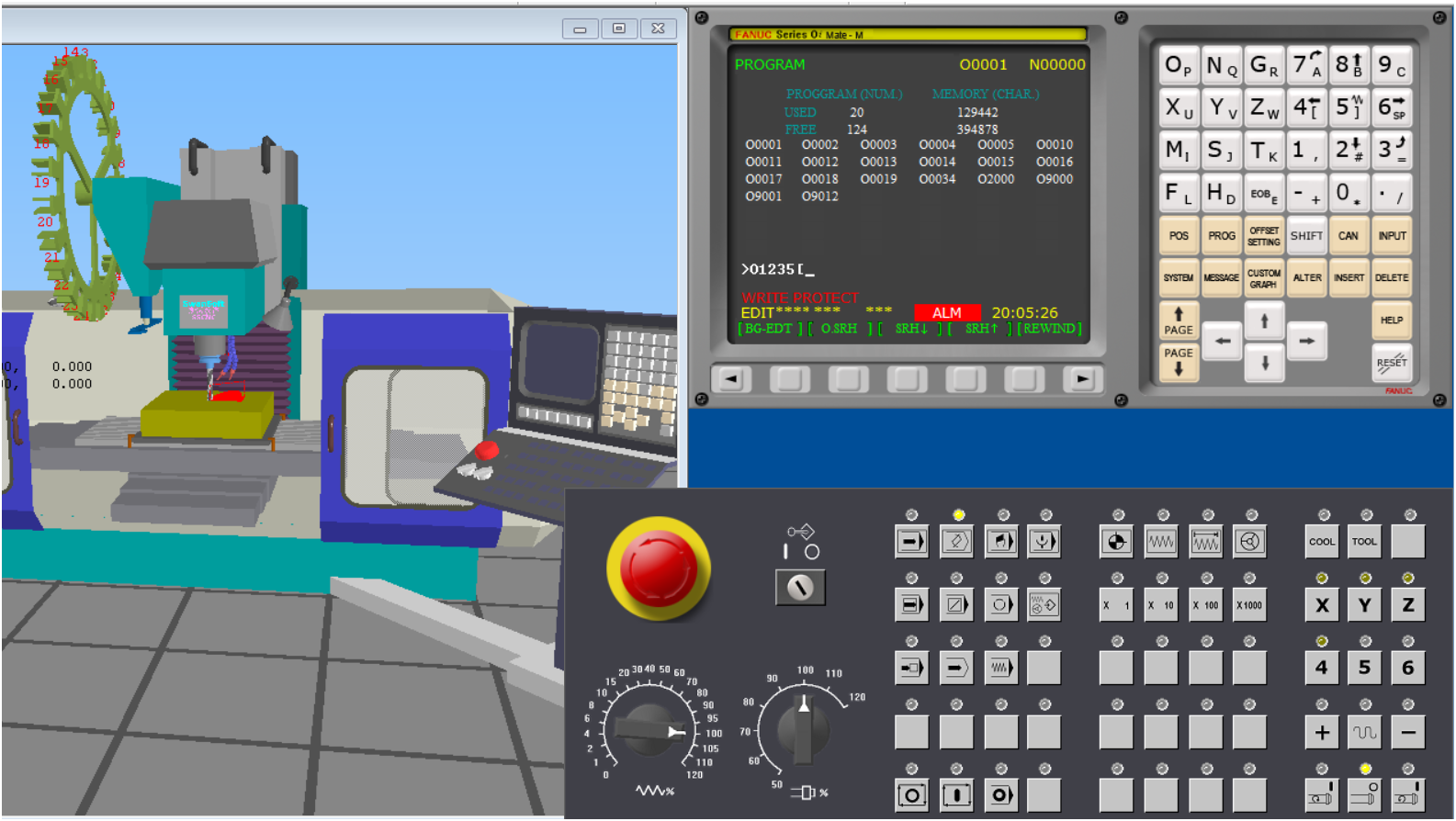This screenshot has width=1456, height=821.
Task: Click the RESET key on the keypad
Action: [1392, 362]
